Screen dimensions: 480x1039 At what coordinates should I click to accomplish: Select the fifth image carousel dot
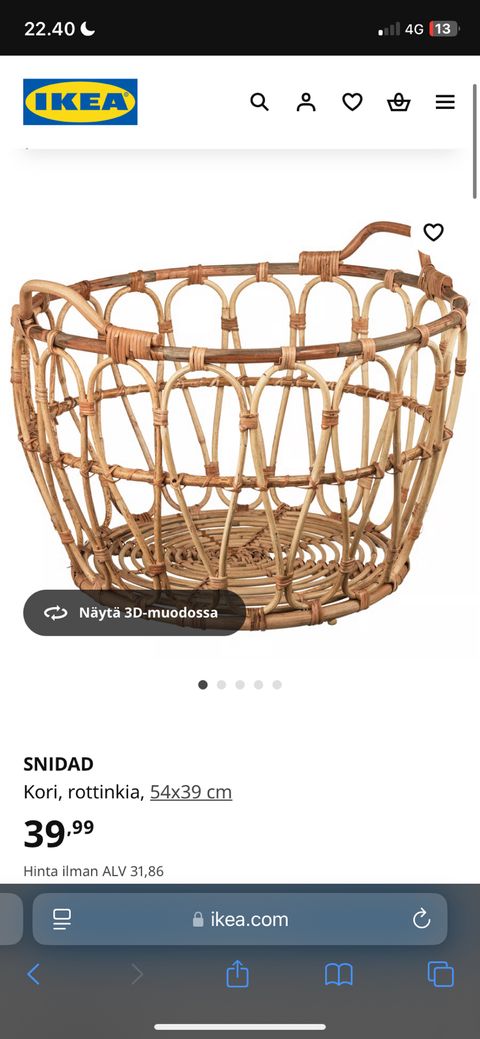click(277, 684)
